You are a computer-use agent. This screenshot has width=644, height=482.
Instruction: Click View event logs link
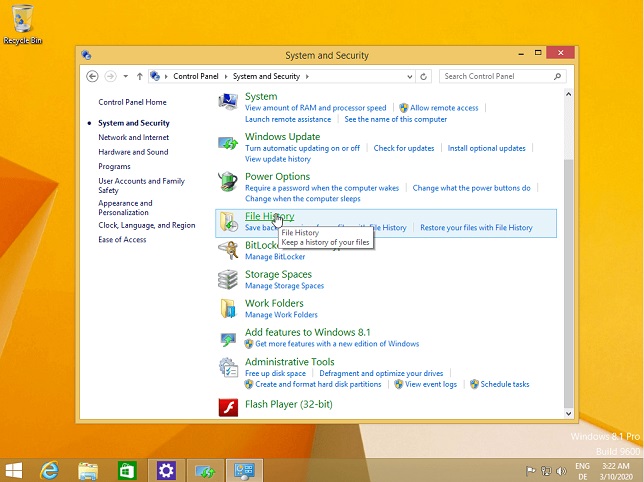[x=431, y=385]
